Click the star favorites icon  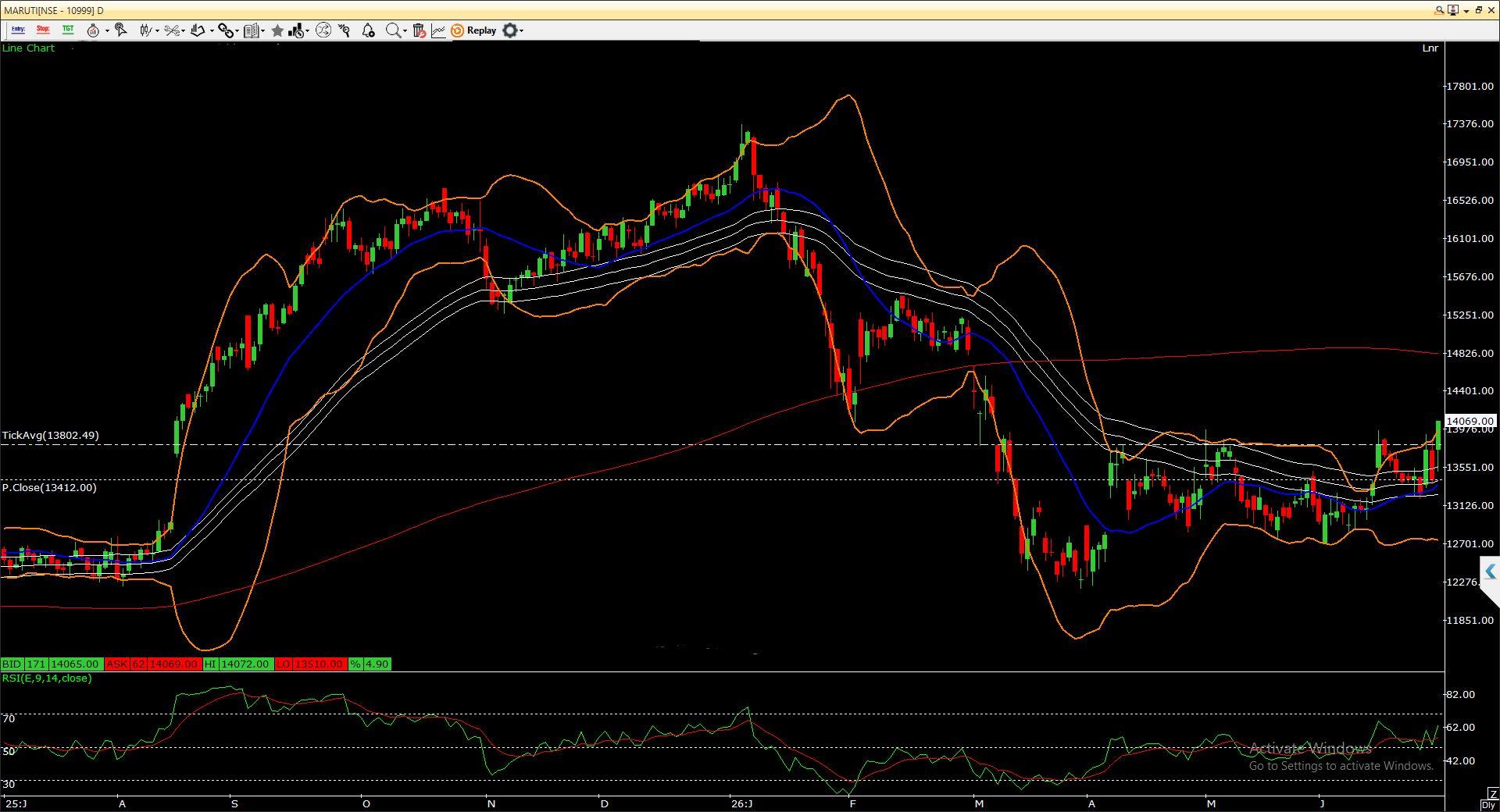coord(277,30)
